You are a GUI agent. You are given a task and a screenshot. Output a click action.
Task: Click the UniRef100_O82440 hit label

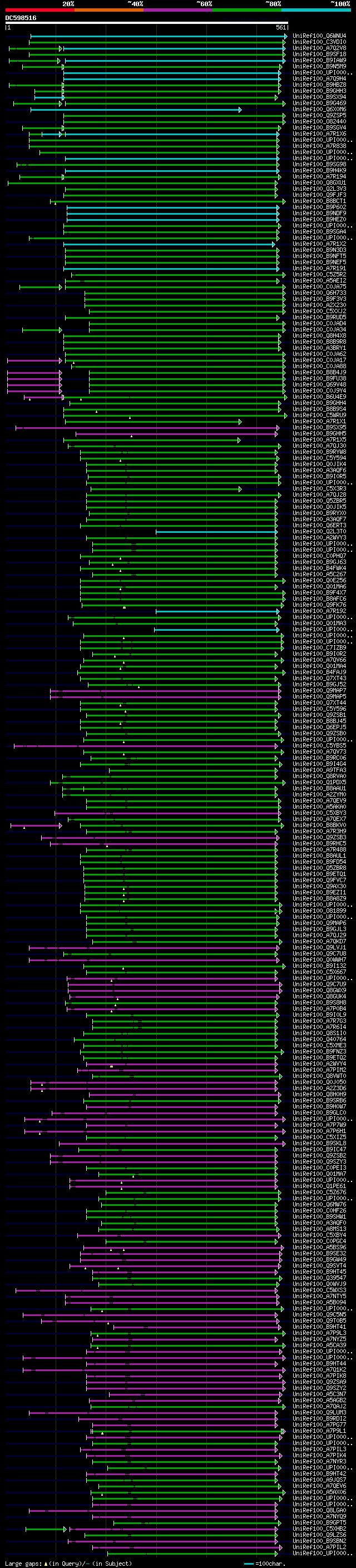pyautogui.click(x=319, y=122)
